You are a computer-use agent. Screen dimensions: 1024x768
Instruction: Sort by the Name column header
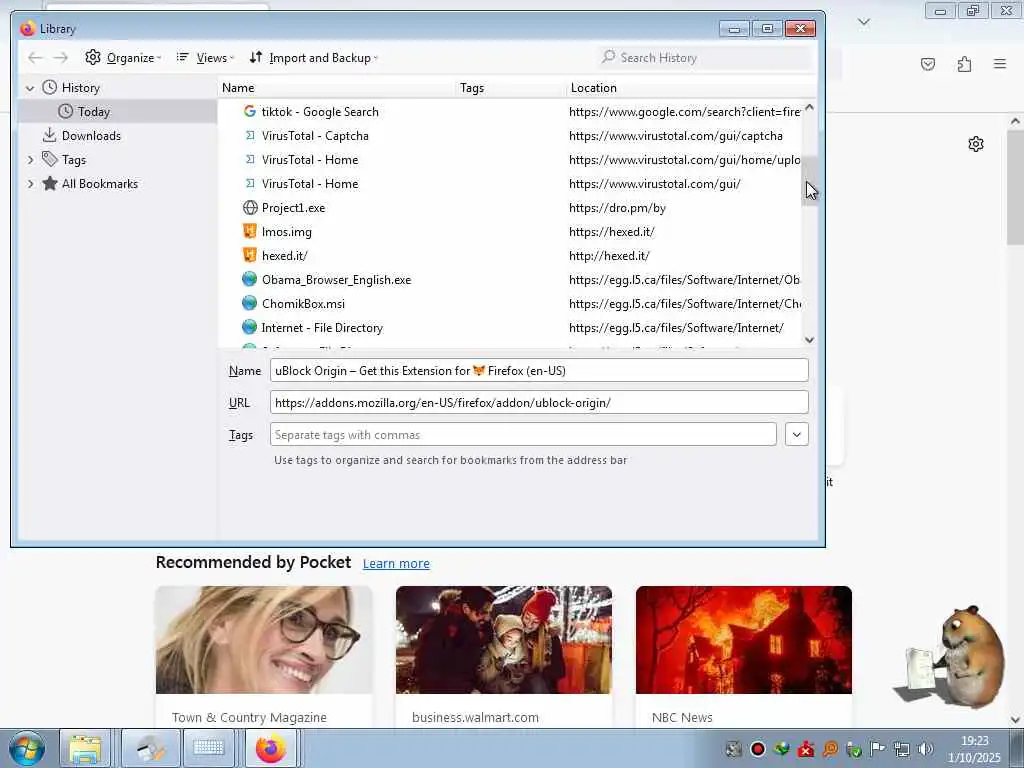(337, 88)
